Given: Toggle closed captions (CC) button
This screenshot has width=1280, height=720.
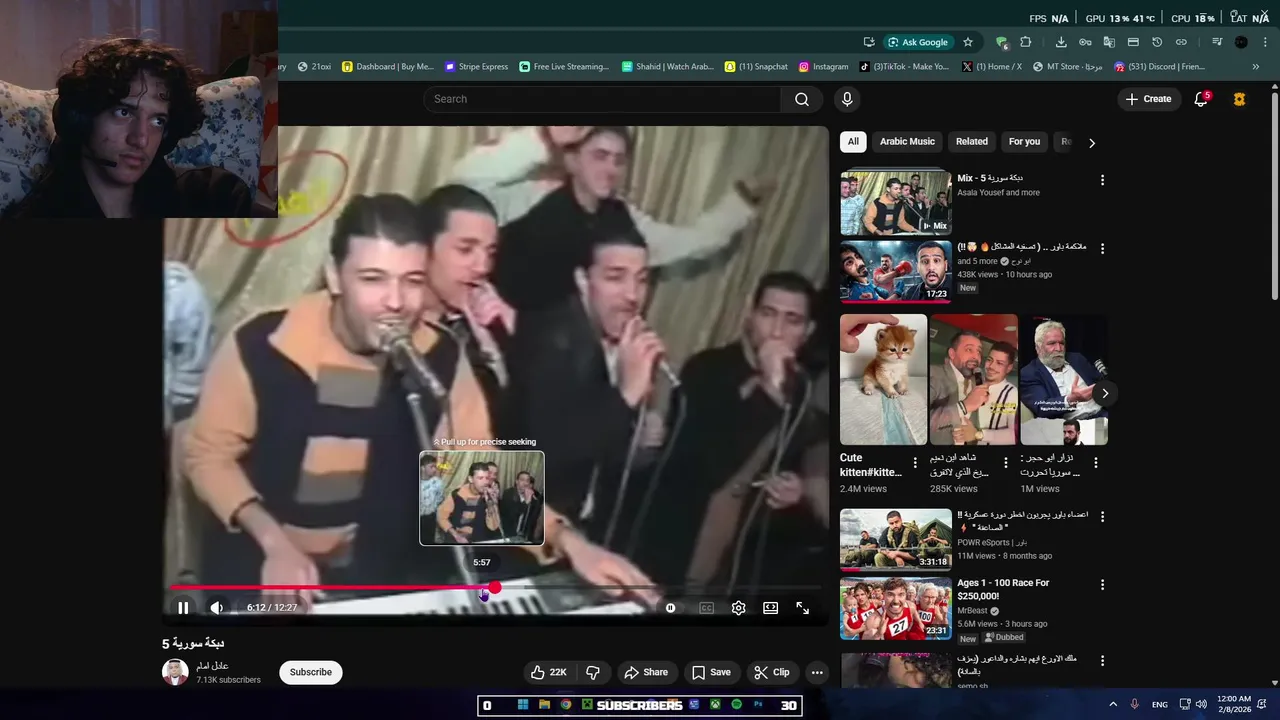Looking at the screenshot, I should tap(707, 607).
